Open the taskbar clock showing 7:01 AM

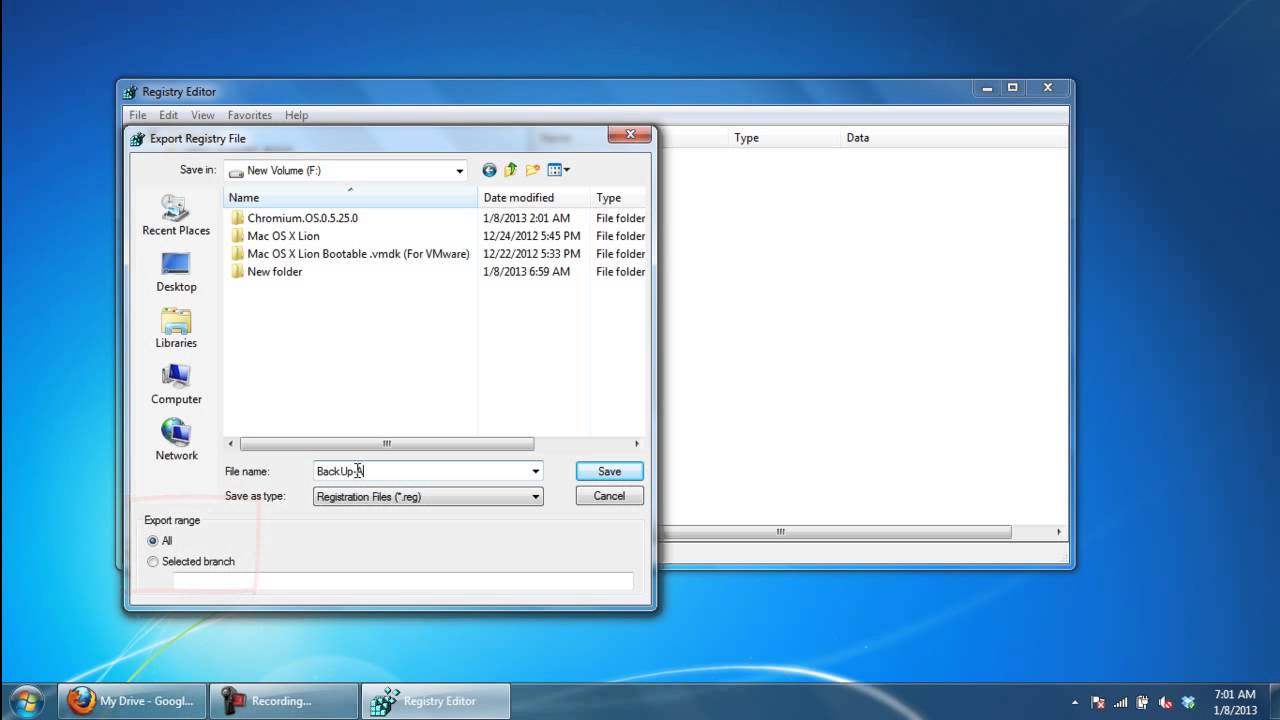click(x=1234, y=702)
